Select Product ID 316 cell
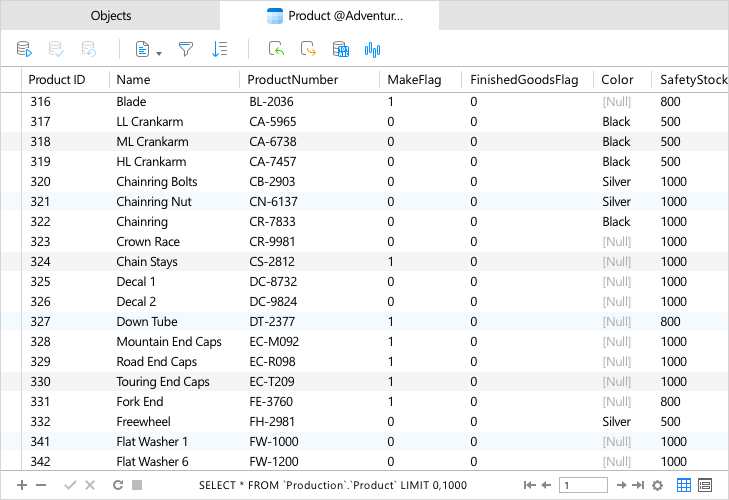The height and width of the screenshot is (500, 729). point(40,101)
